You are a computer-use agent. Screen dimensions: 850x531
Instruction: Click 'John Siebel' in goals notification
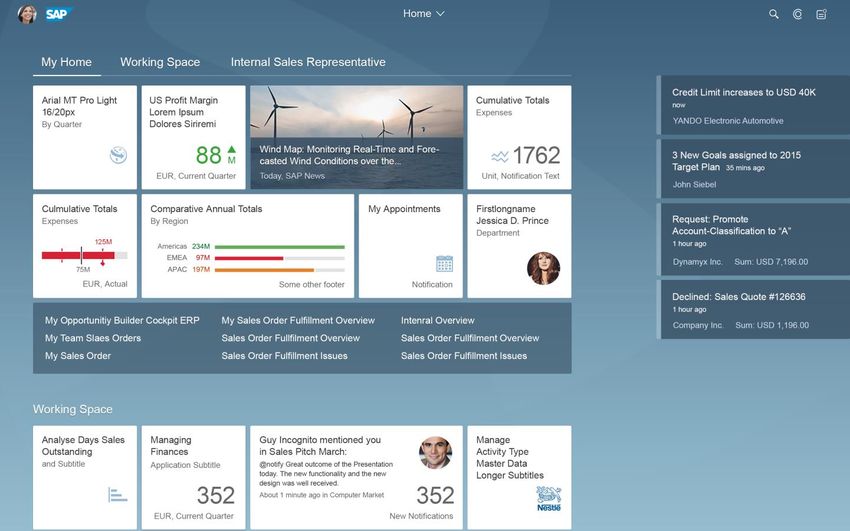694,184
